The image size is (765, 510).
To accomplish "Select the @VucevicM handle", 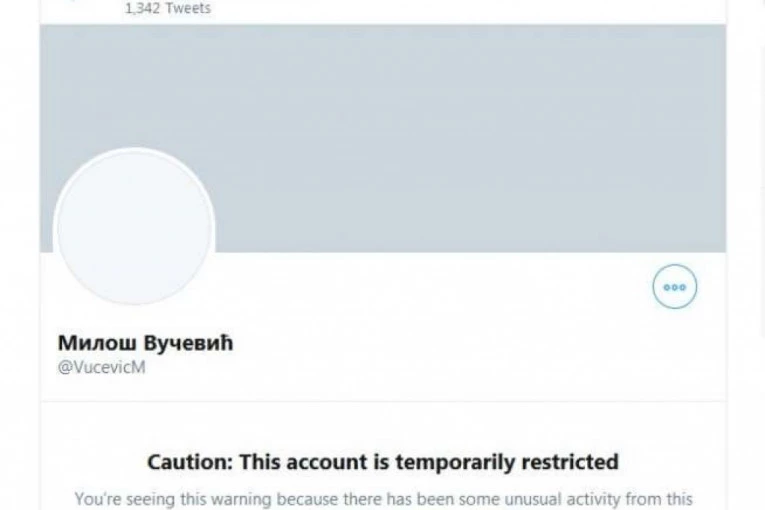I will tap(102, 368).
